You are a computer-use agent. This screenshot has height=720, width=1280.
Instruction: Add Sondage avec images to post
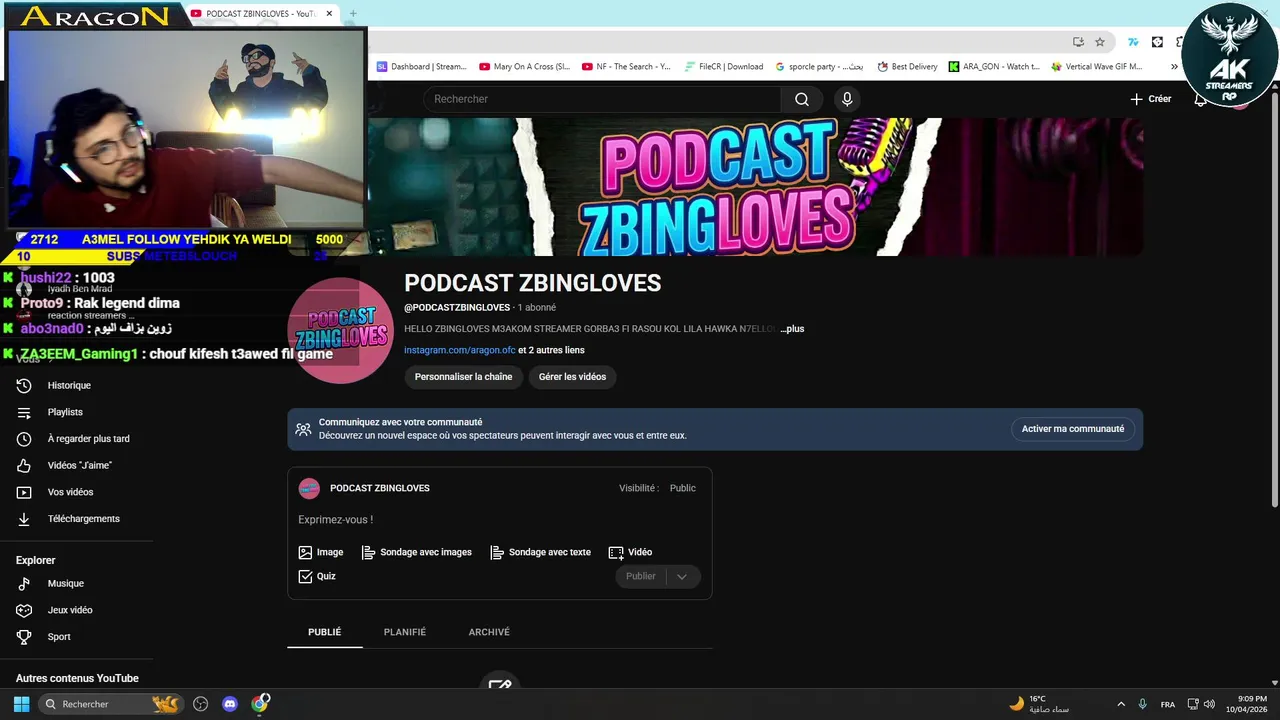417,552
